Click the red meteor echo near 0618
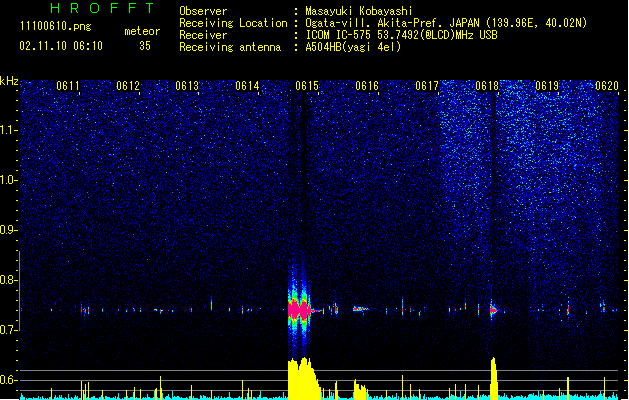This screenshot has width=629, height=400. click(493, 310)
